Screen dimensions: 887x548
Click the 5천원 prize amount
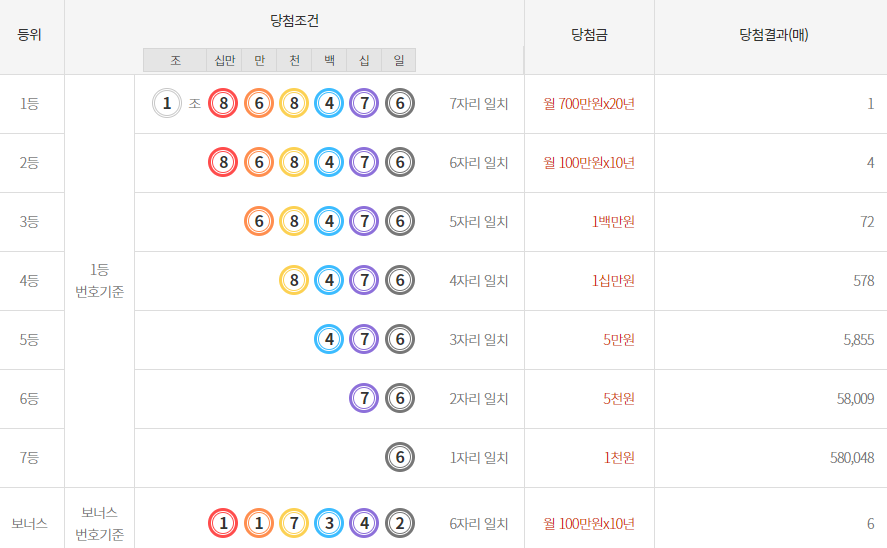(x=619, y=399)
